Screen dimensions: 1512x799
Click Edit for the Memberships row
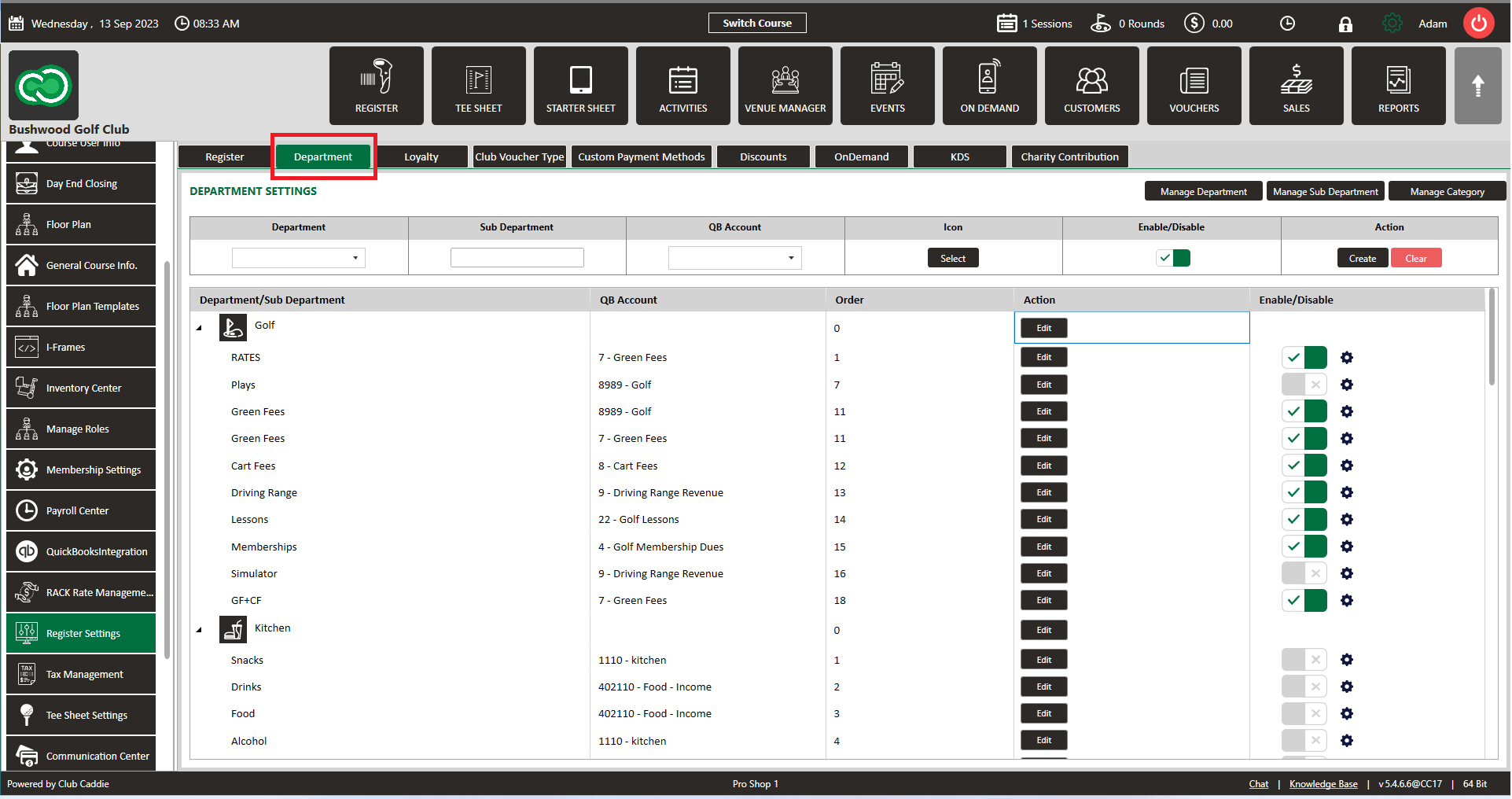[1043, 547]
